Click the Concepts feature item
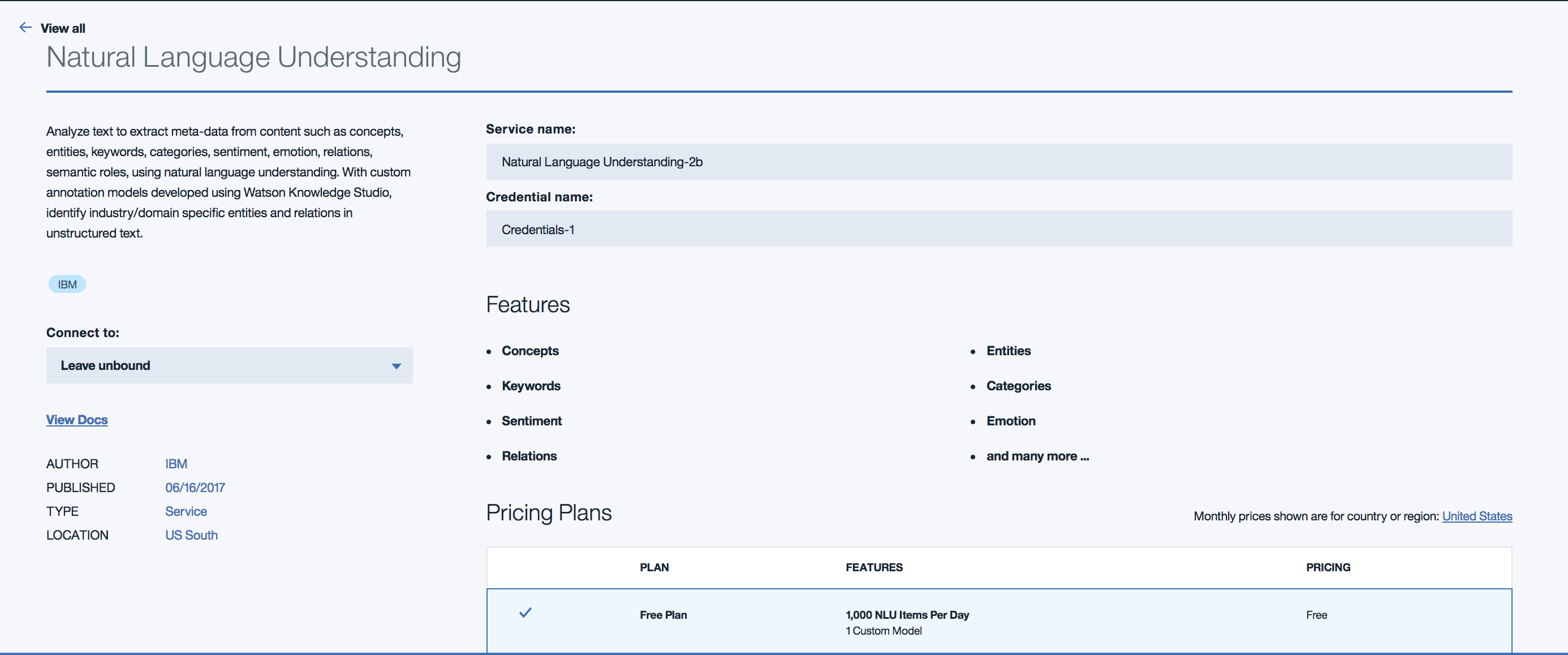1568x655 pixels. (529, 351)
